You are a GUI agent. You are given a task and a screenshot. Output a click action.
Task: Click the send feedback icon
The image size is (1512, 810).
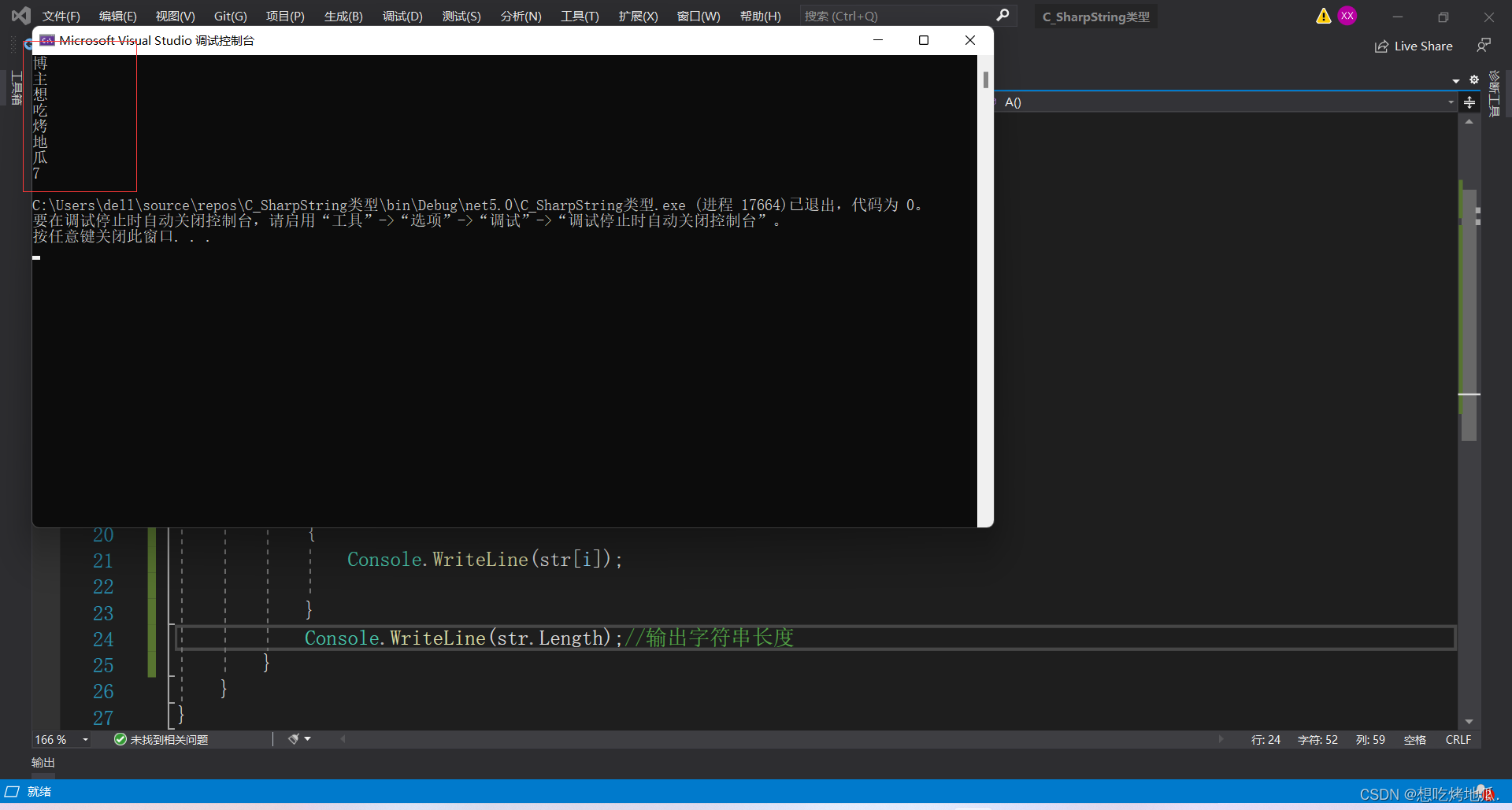1485,45
